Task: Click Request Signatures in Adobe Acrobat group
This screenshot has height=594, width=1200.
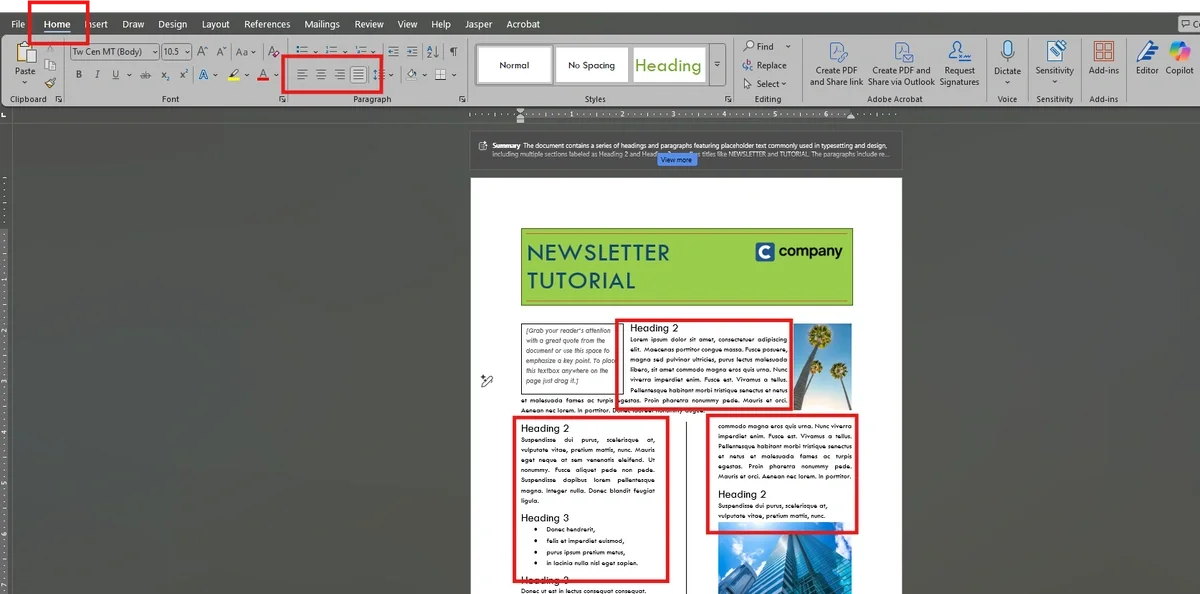Action: coord(959,63)
